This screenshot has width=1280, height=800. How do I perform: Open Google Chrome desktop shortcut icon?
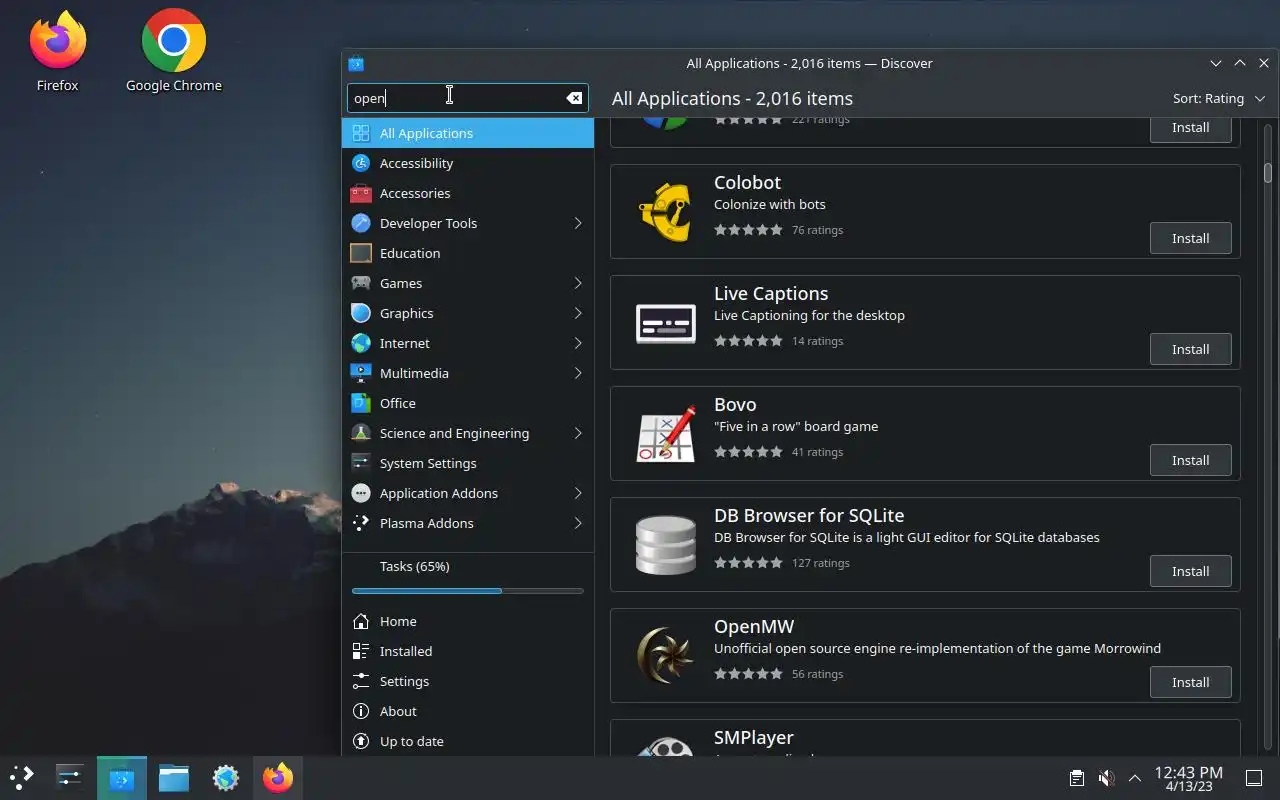(x=174, y=41)
